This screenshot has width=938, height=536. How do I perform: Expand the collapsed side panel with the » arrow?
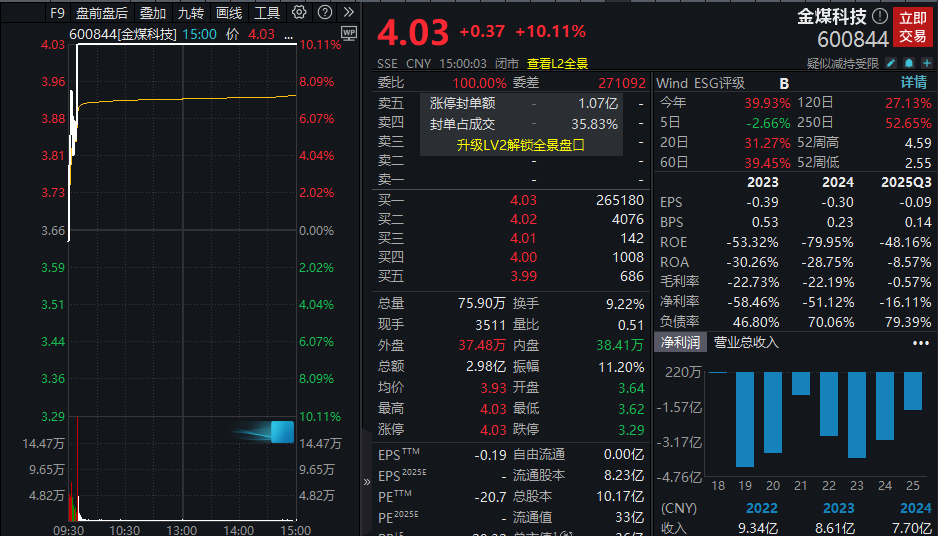tap(367, 482)
